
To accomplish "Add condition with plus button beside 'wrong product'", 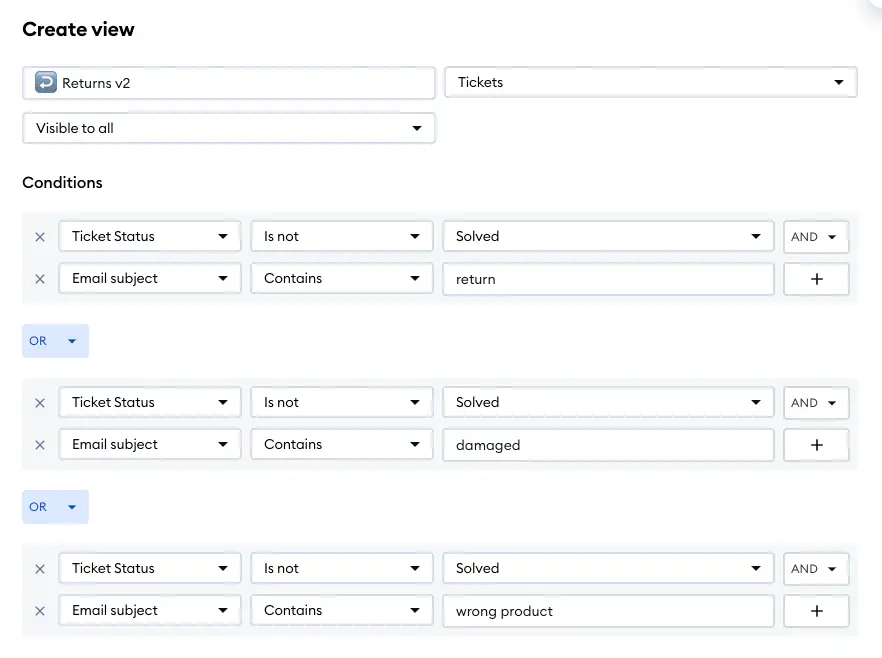I will pyautogui.click(x=816, y=611).
